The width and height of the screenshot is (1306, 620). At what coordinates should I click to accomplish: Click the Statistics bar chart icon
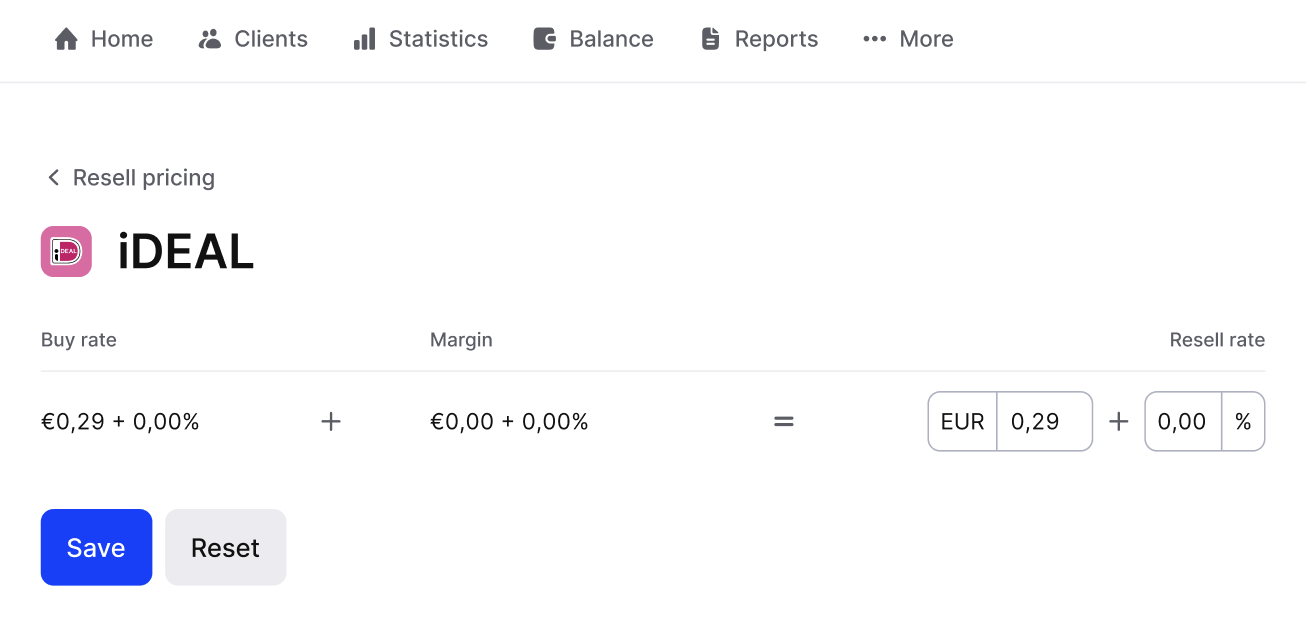click(364, 39)
